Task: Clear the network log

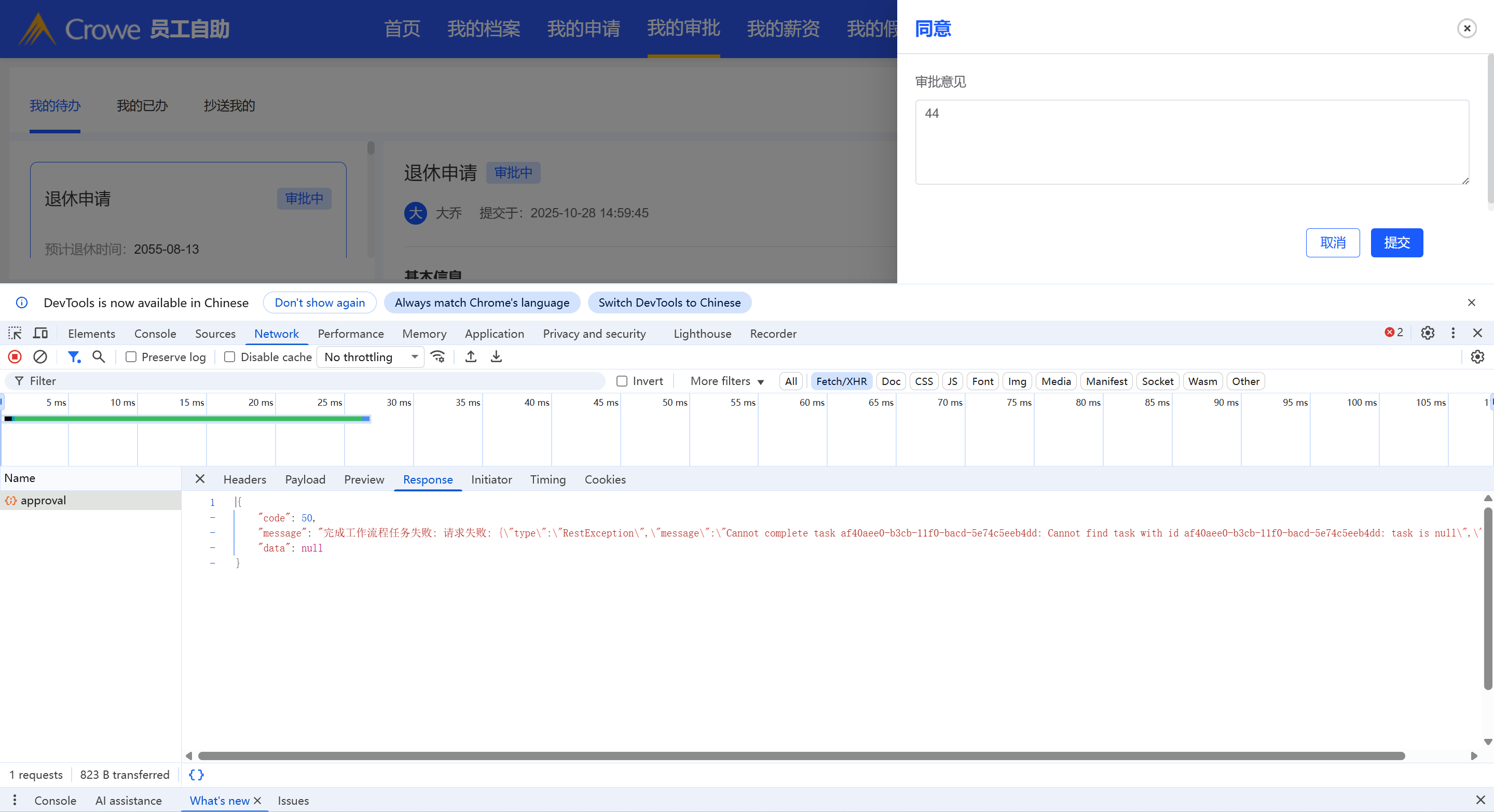Action: tap(40, 356)
